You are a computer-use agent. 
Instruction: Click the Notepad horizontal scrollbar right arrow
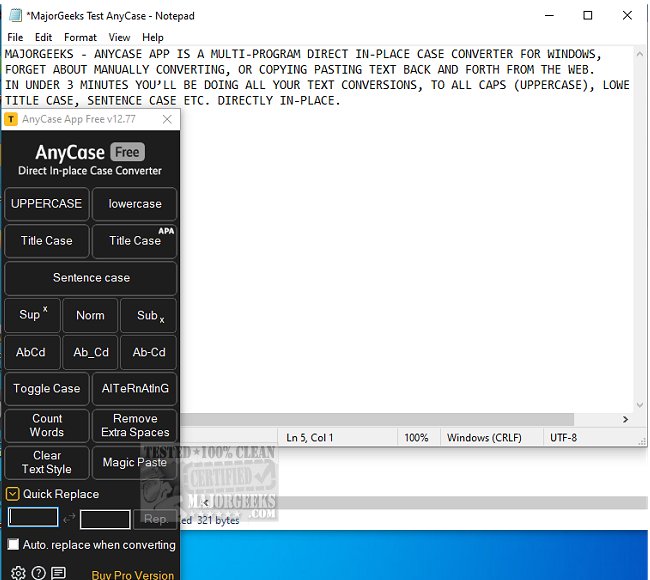tap(625, 419)
